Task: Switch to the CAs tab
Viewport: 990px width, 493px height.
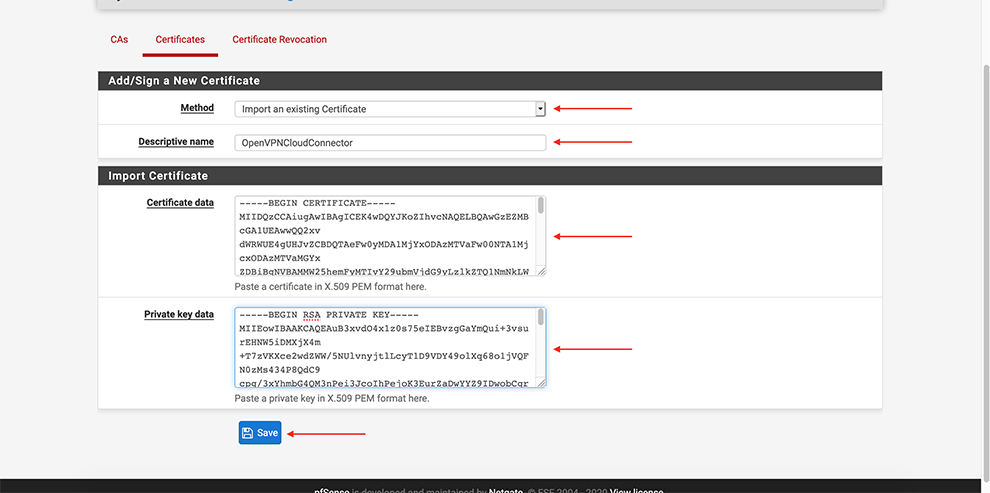Action: pyautogui.click(x=119, y=40)
